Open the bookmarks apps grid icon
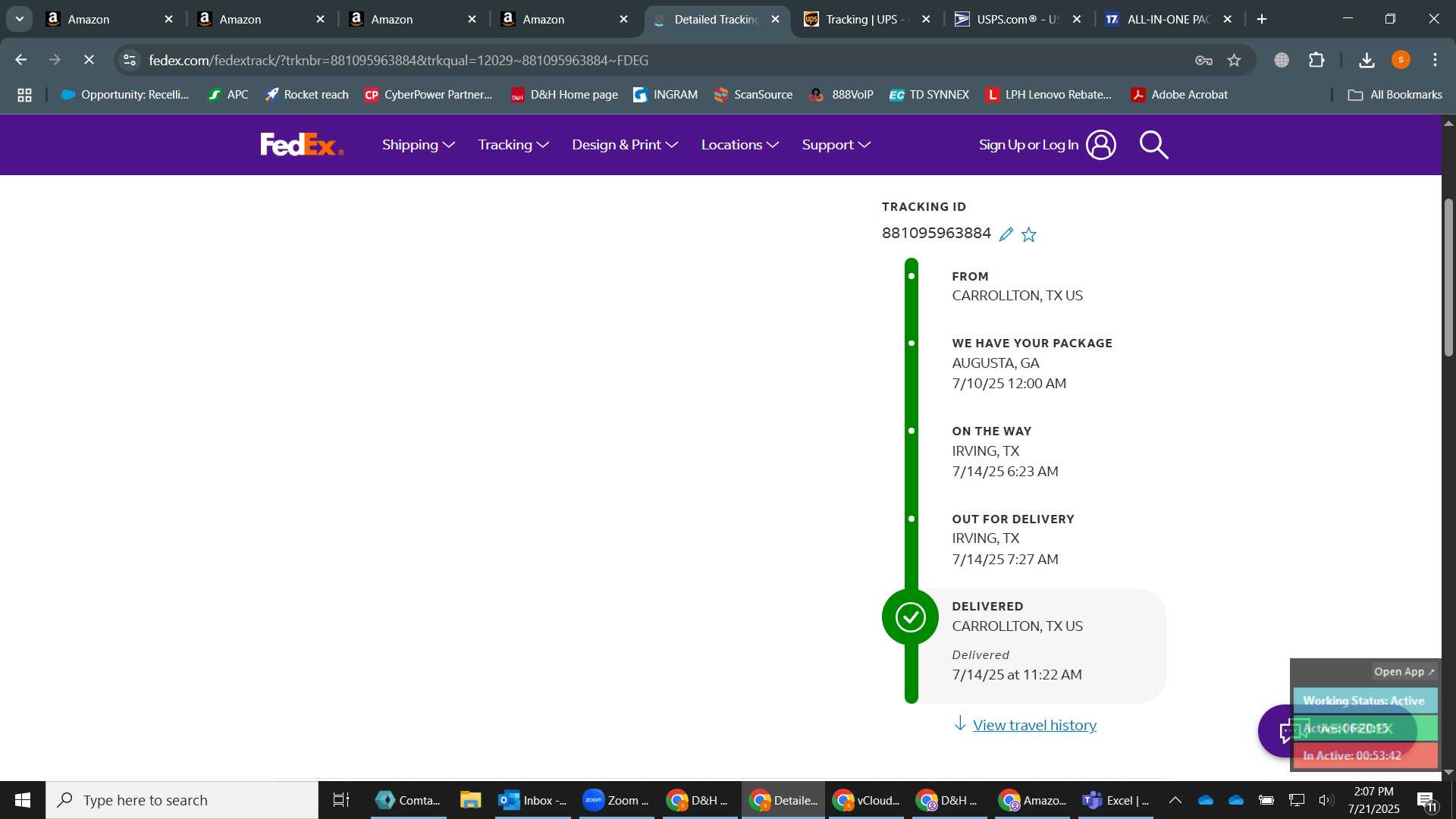 (x=24, y=95)
